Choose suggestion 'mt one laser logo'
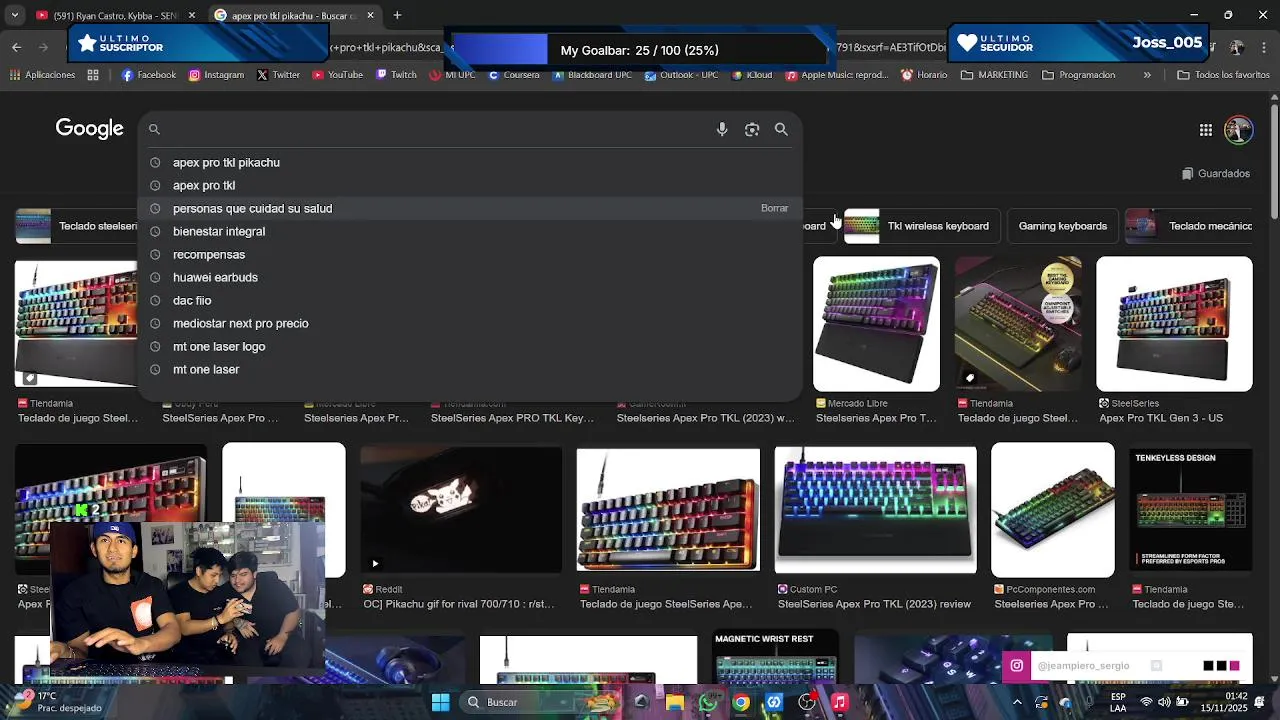This screenshot has height=720, width=1280. click(x=470, y=346)
